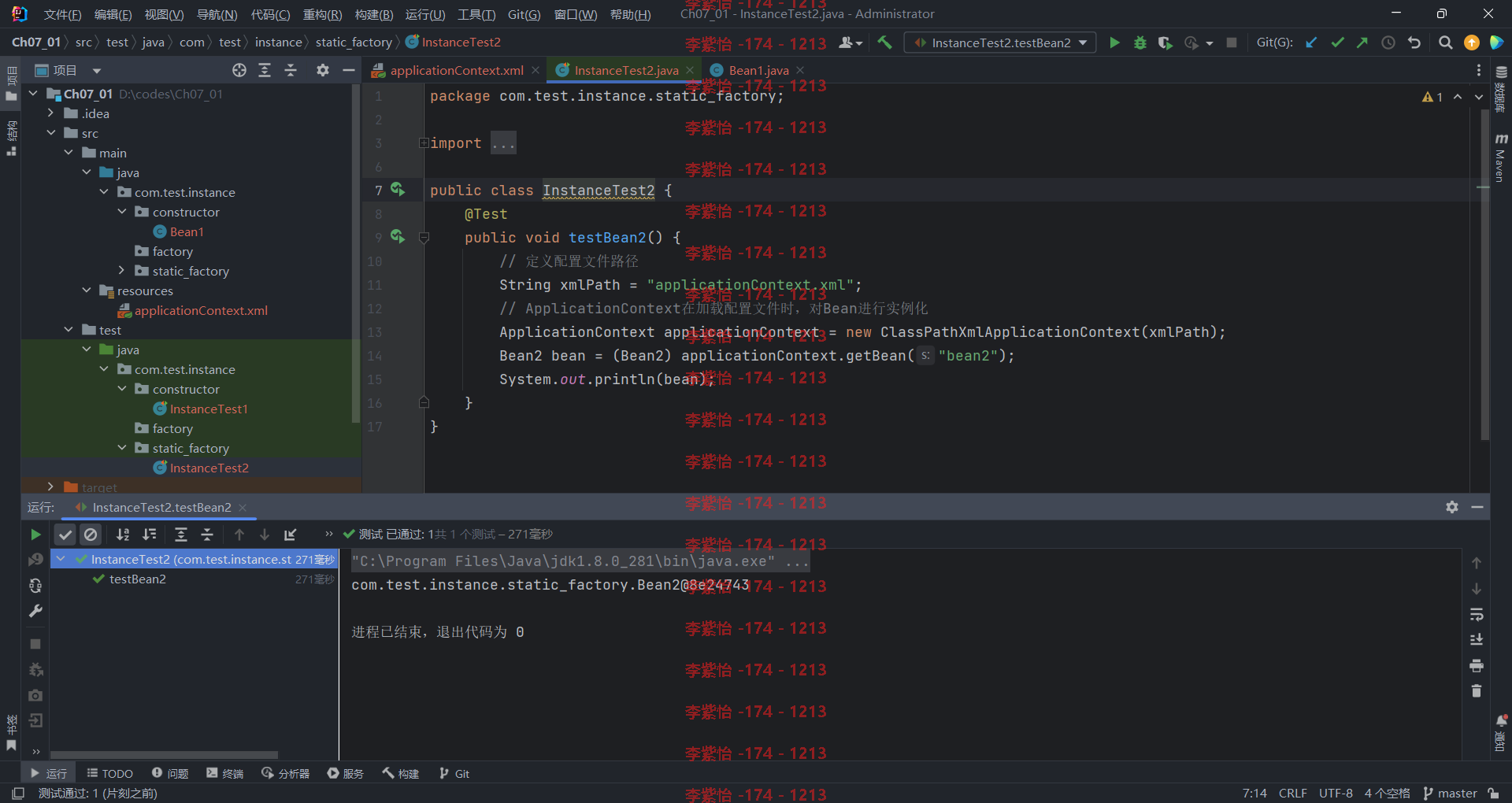Push commits with Git arrow icon

click(x=1362, y=43)
